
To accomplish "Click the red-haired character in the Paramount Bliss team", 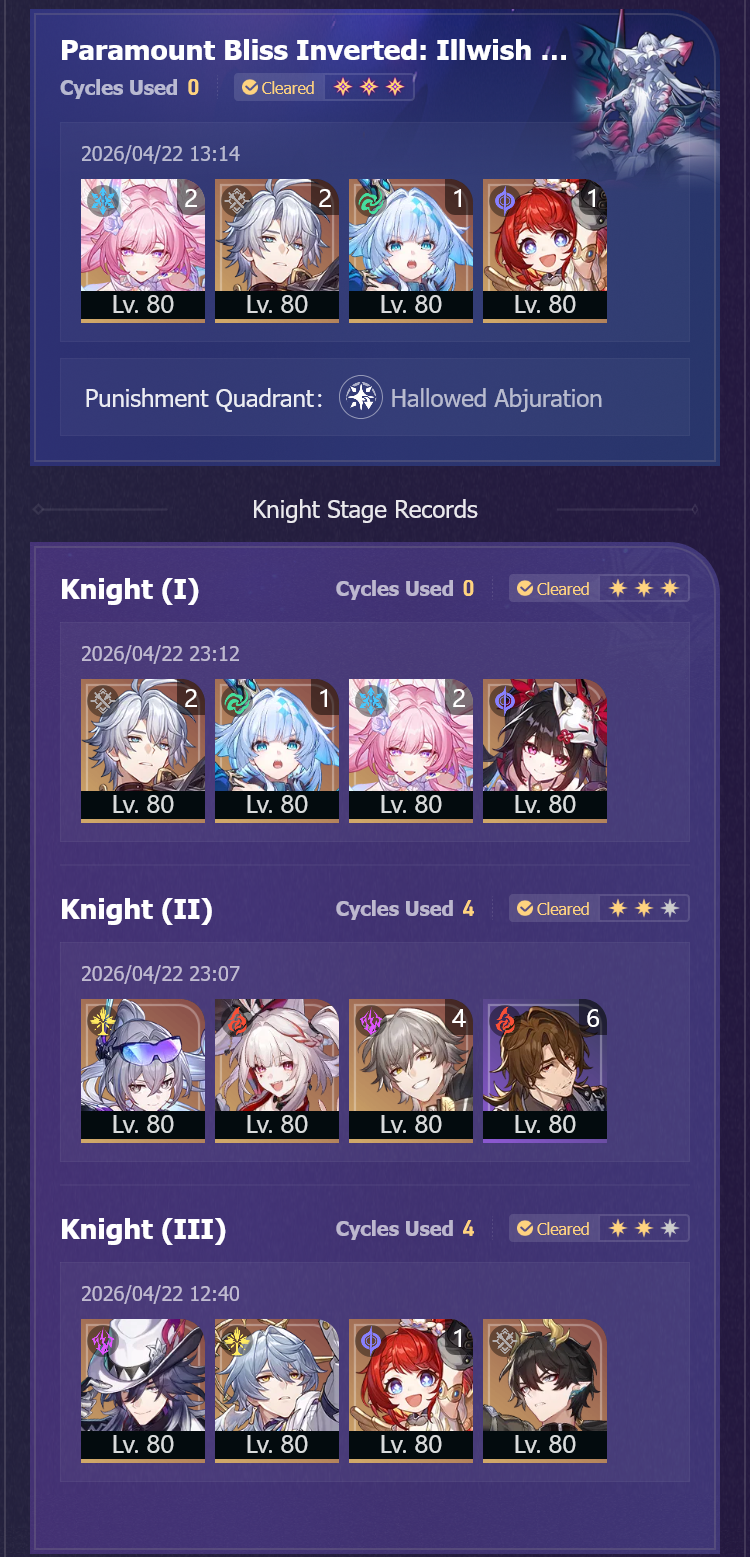I will coord(545,251).
